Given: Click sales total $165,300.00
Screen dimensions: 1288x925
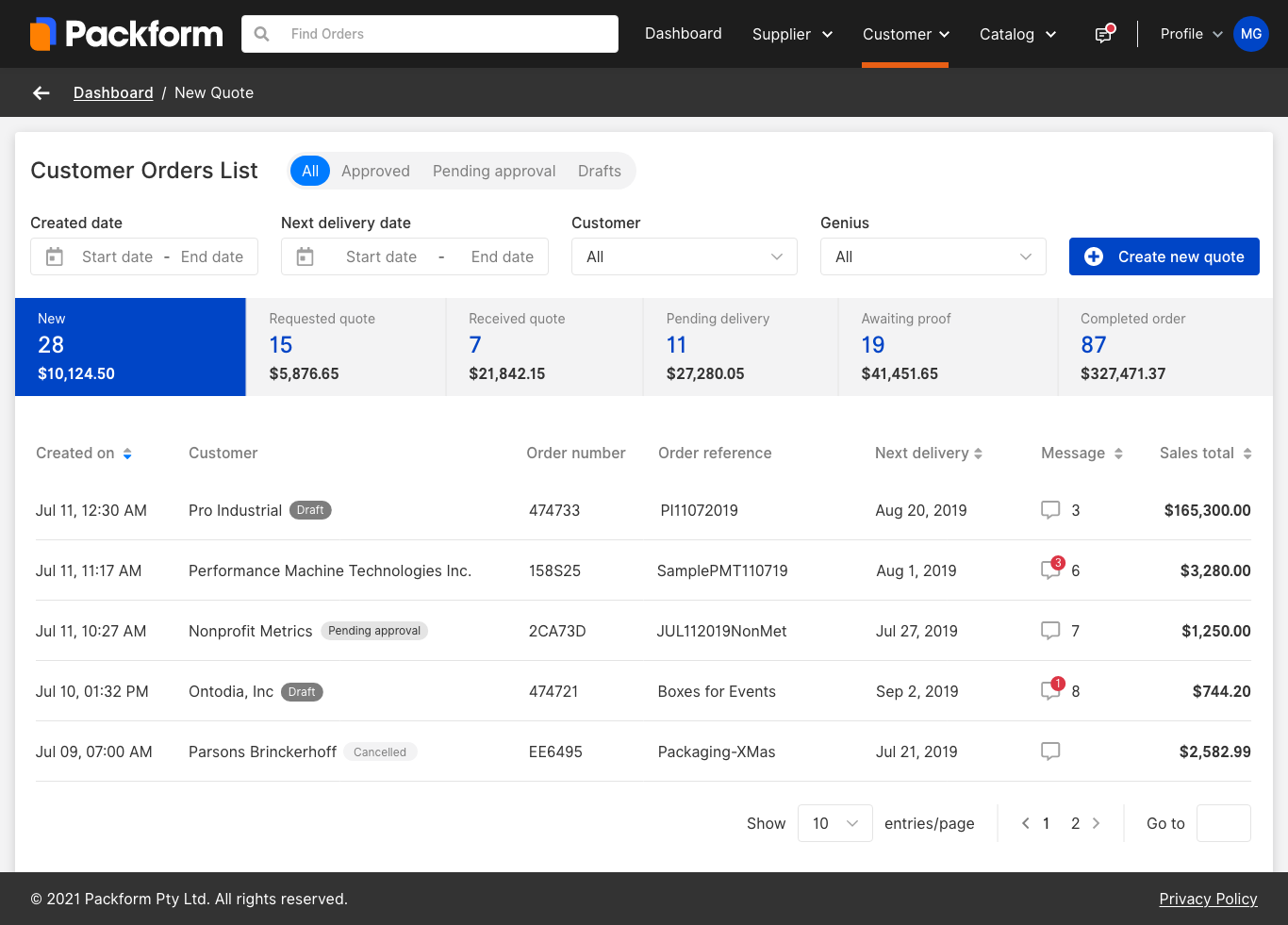Looking at the screenshot, I should tap(1207, 510).
